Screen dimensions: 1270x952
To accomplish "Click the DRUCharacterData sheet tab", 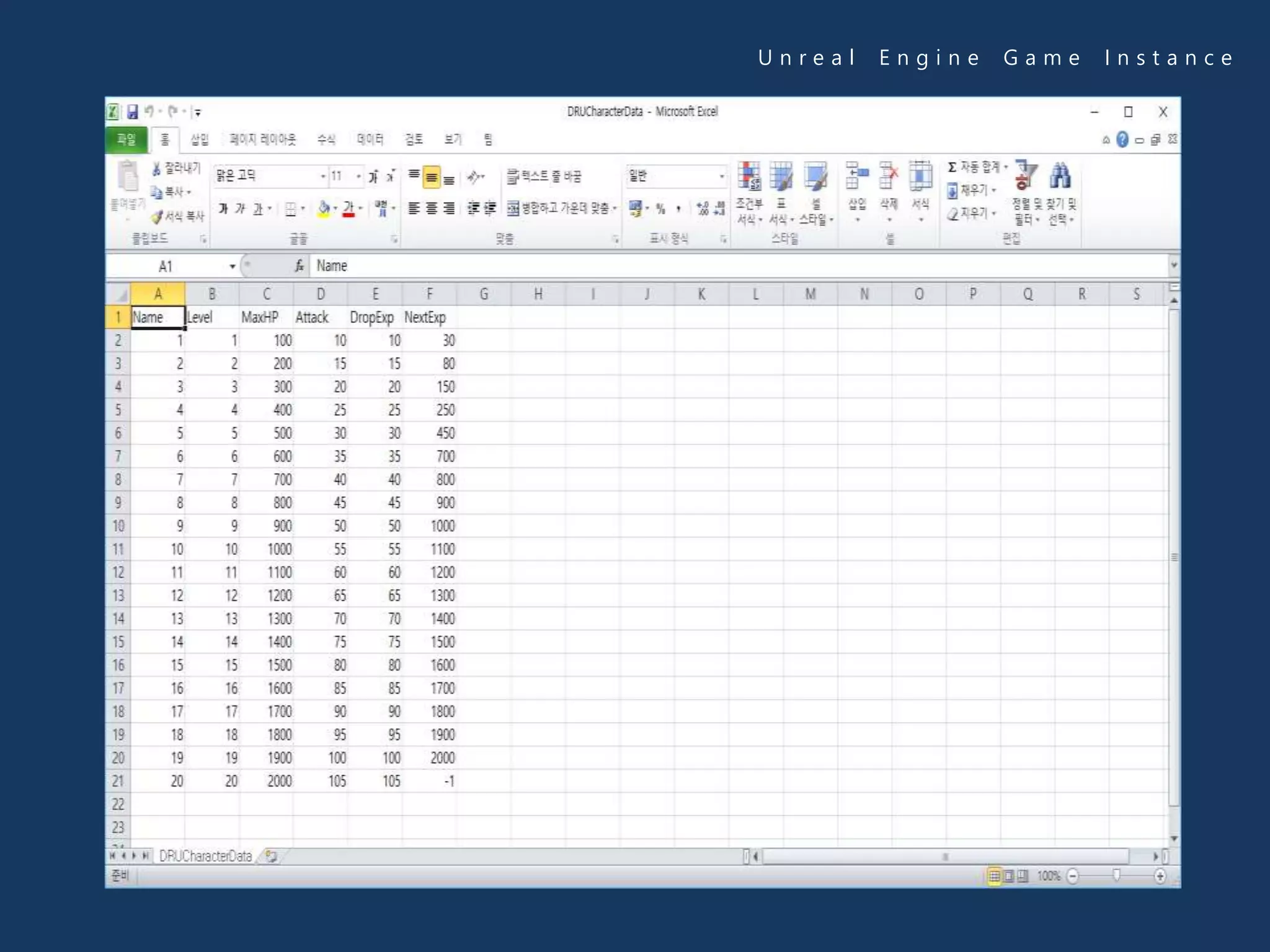I will (x=205, y=856).
